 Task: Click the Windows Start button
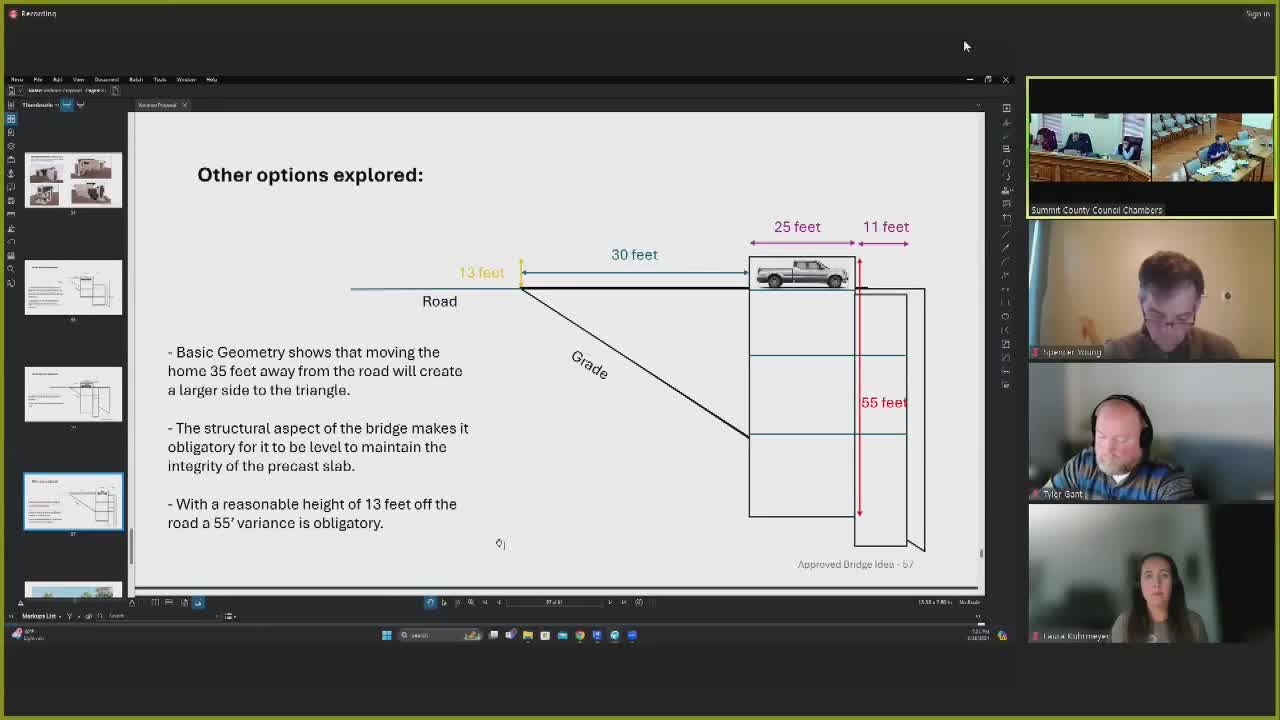tap(387, 635)
